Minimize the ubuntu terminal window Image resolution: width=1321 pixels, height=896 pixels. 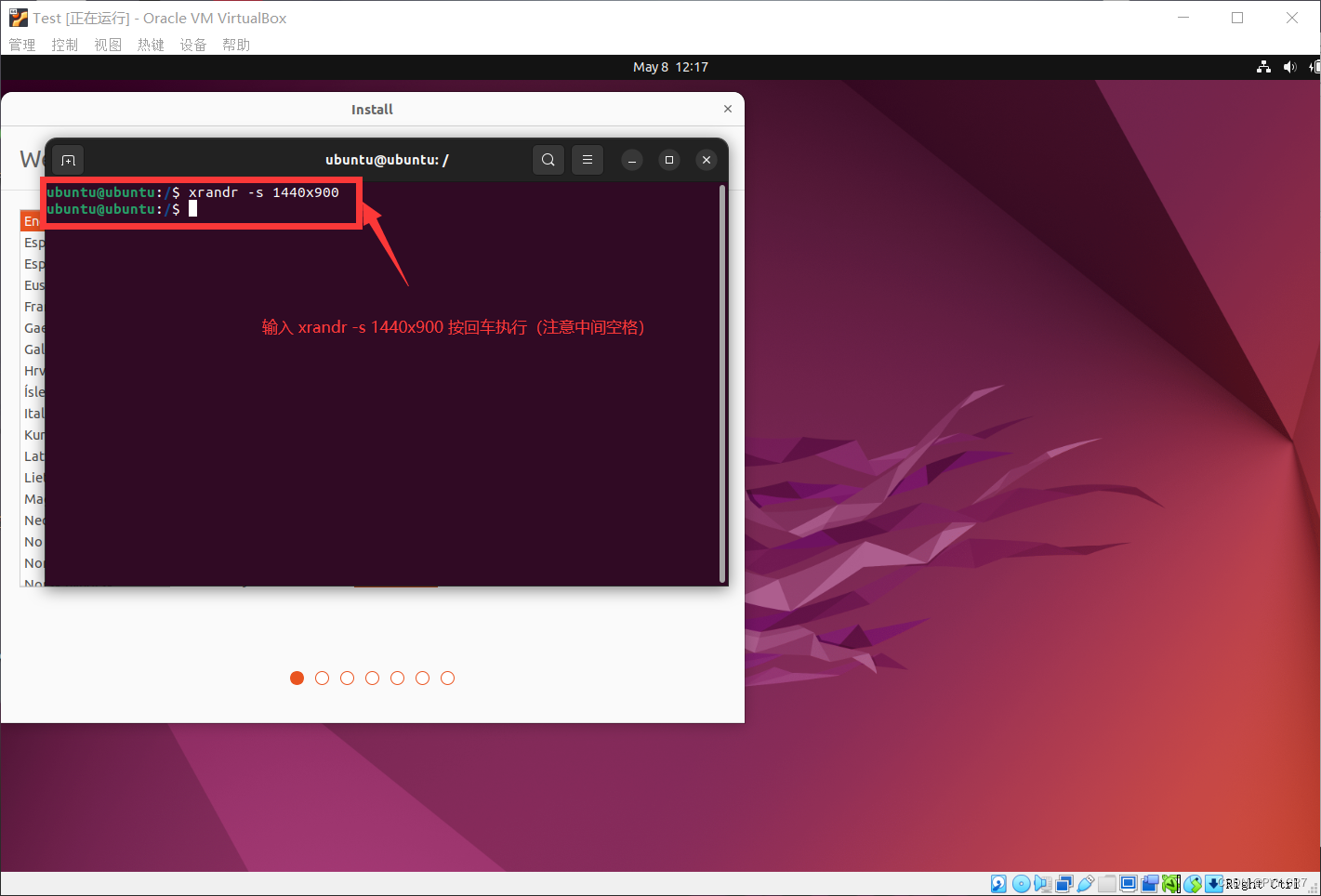click(632, 160)
